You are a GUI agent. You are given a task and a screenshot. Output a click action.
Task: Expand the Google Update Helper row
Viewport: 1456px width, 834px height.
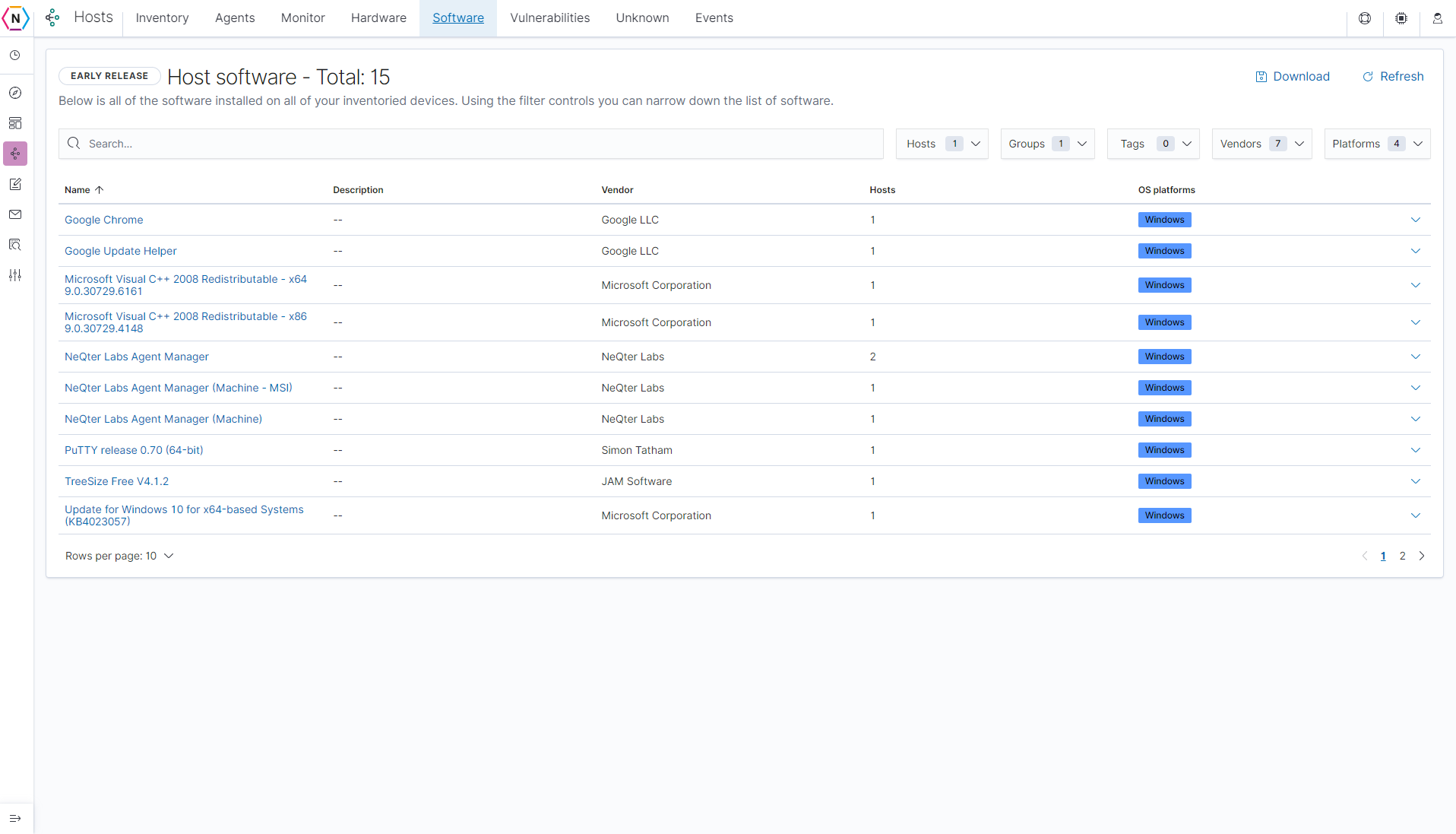[x=1416, y=251]
